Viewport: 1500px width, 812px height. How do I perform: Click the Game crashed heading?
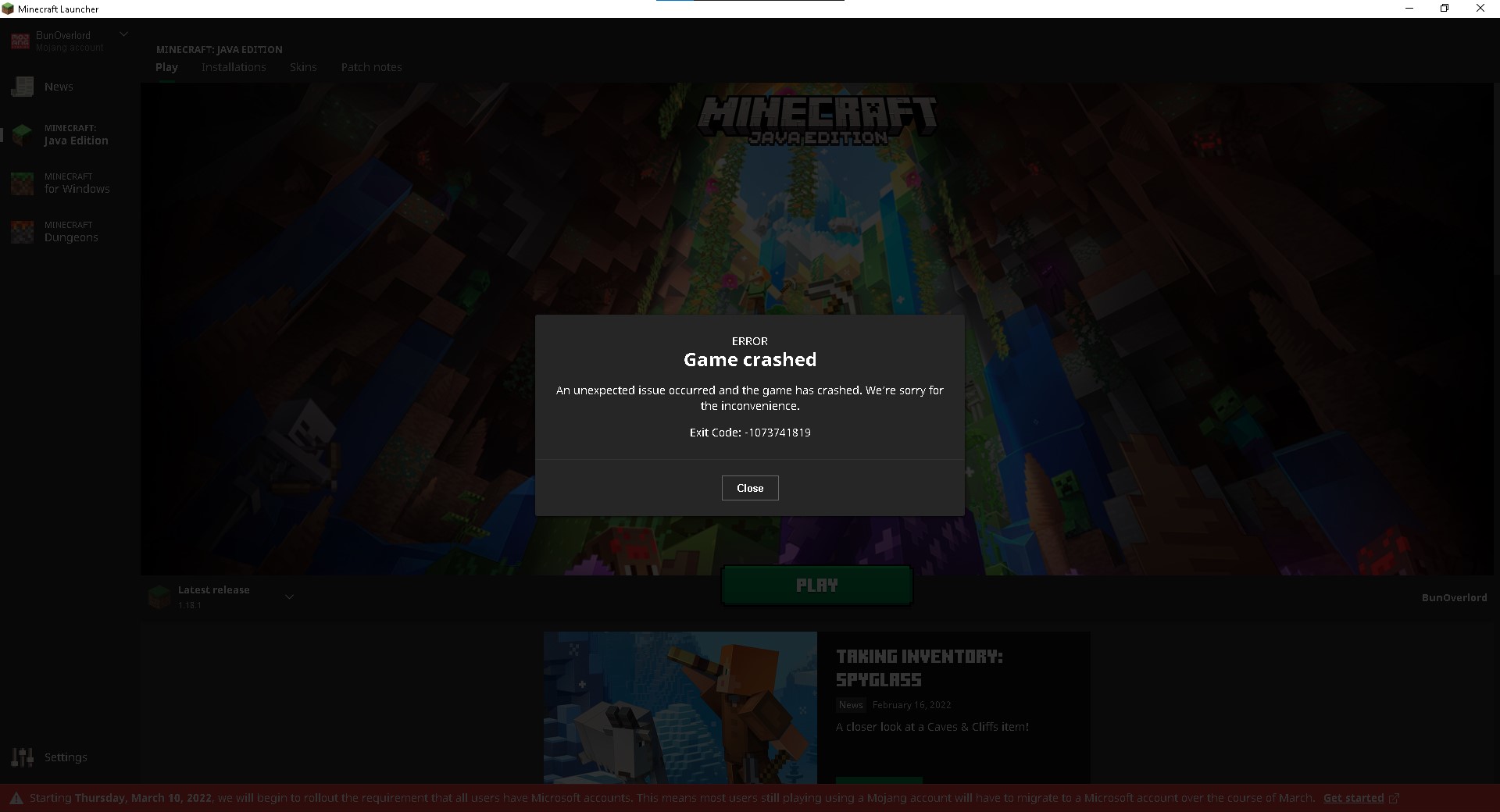[750, 360]
